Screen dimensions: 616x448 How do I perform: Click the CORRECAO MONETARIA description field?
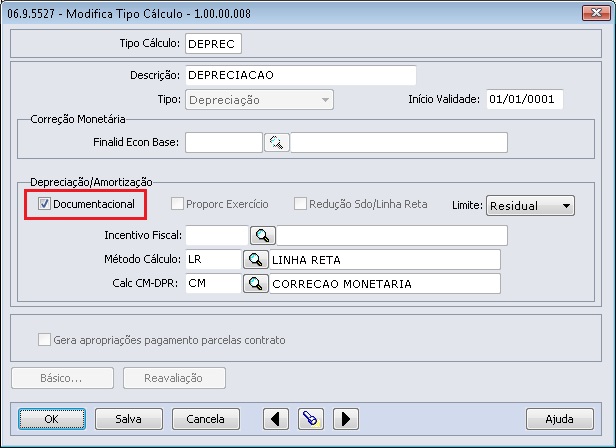(385, 284)
